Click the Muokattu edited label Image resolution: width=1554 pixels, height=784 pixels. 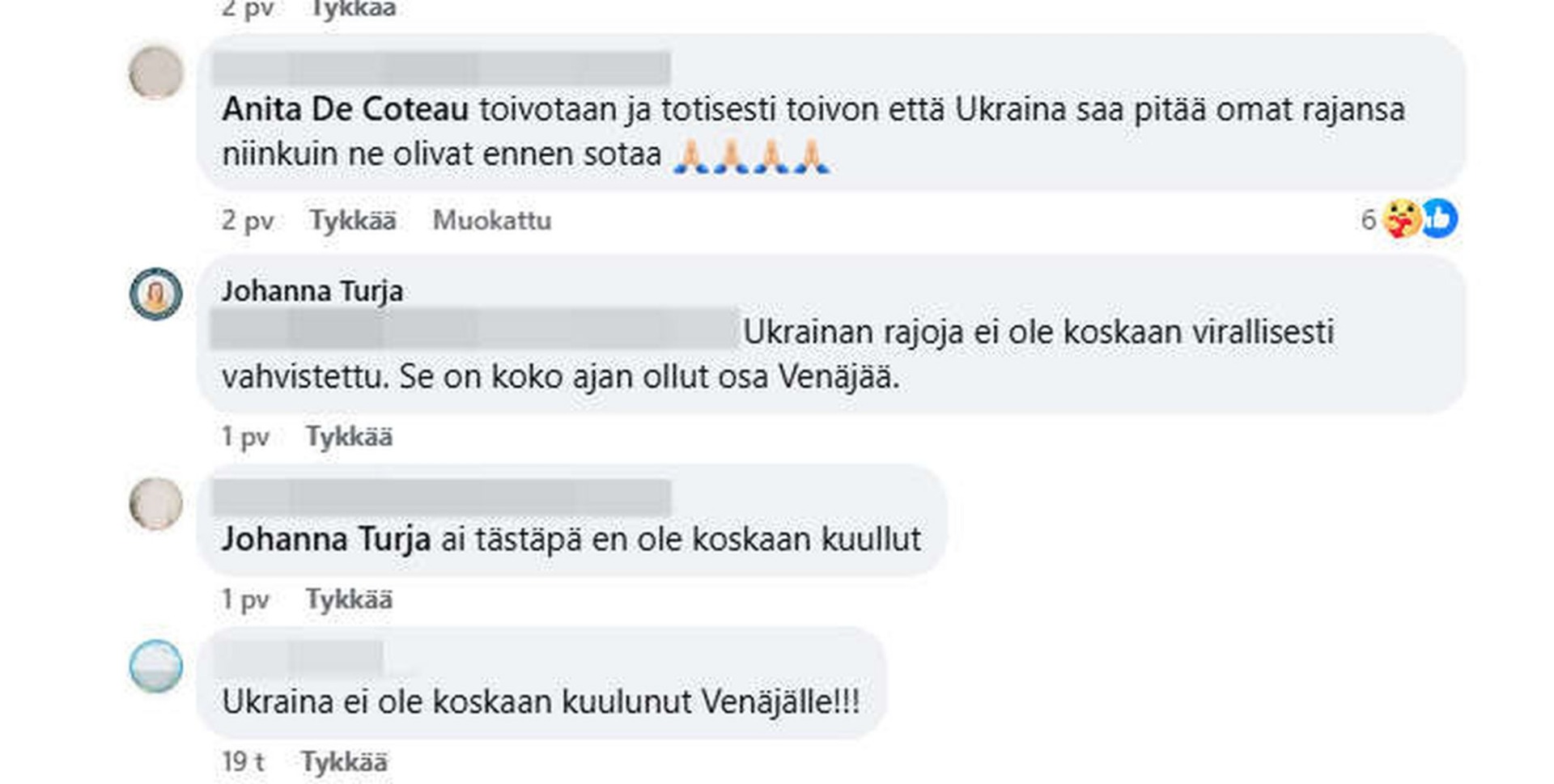click(492, 220)
